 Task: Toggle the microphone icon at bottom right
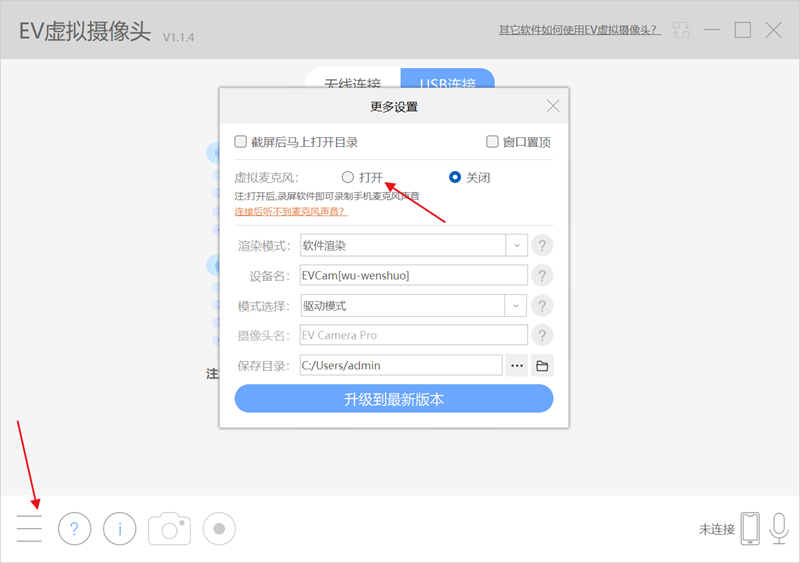pyautogui.click(x=779, y=528)
